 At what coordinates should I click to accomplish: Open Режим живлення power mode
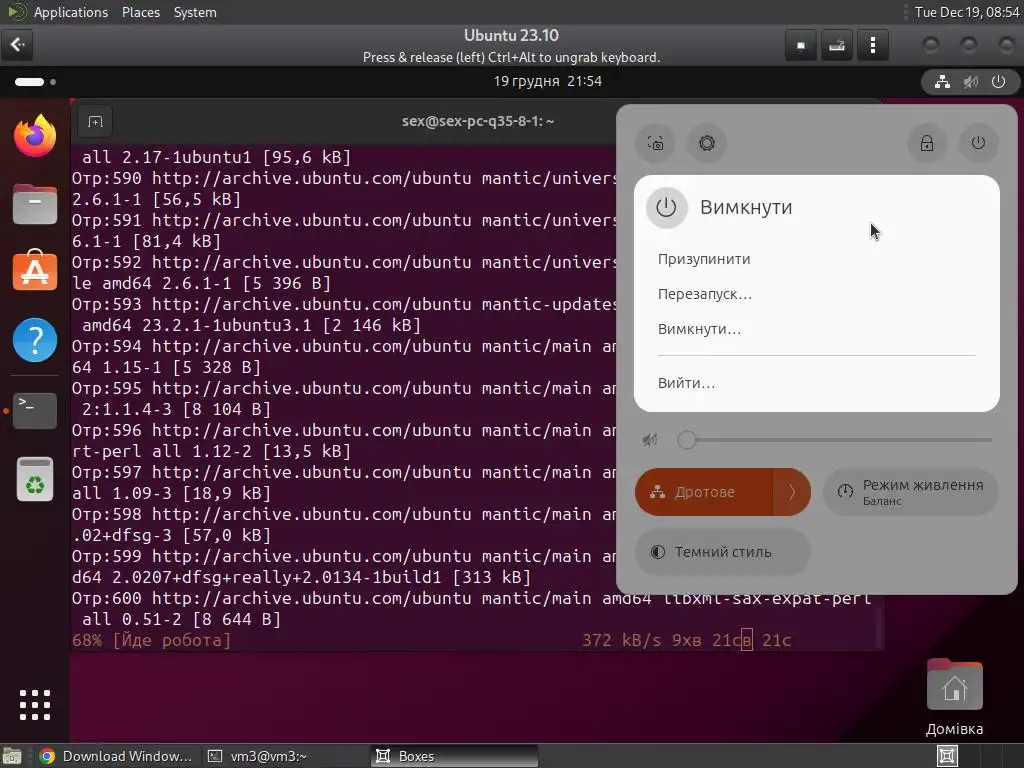910,492
